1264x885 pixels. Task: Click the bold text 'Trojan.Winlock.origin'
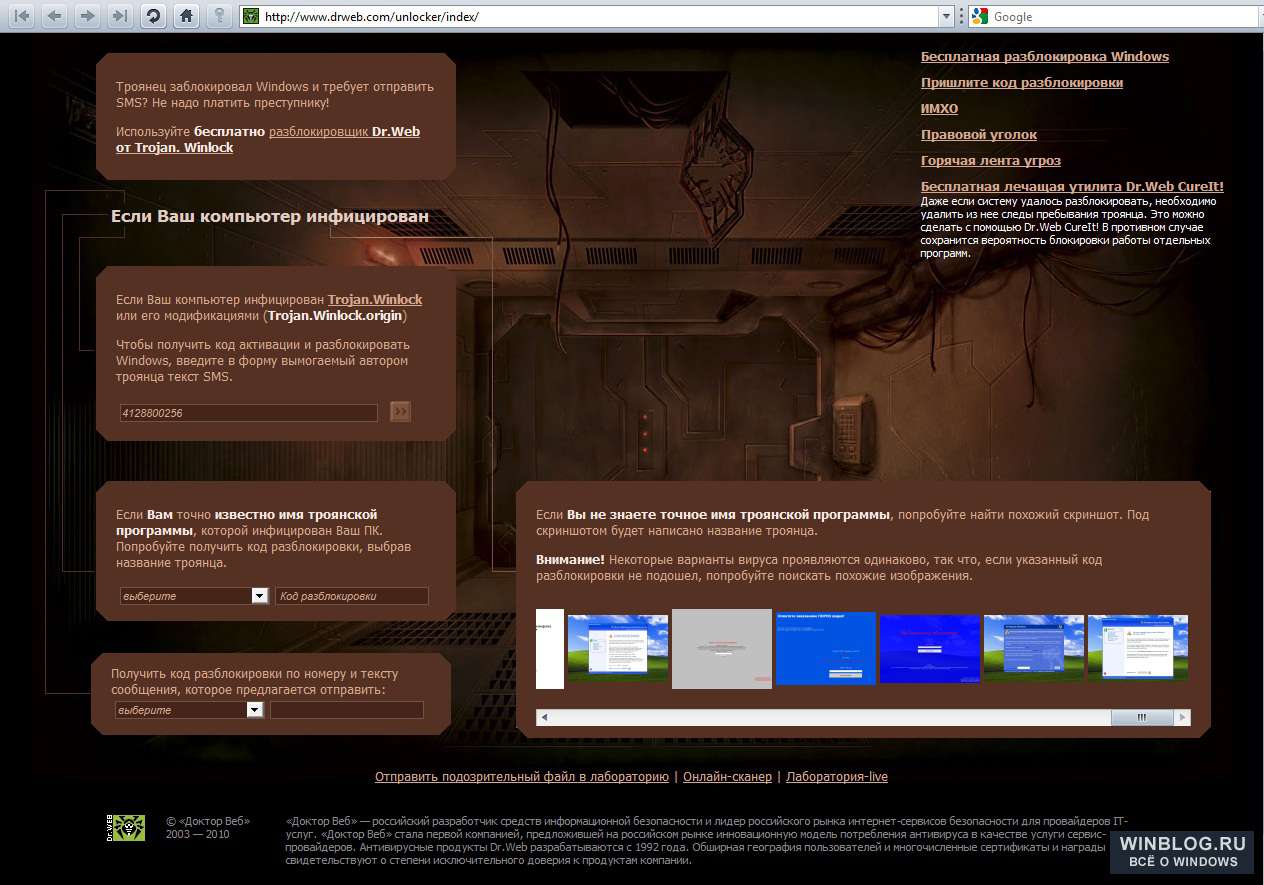click(x=335, y=315)
